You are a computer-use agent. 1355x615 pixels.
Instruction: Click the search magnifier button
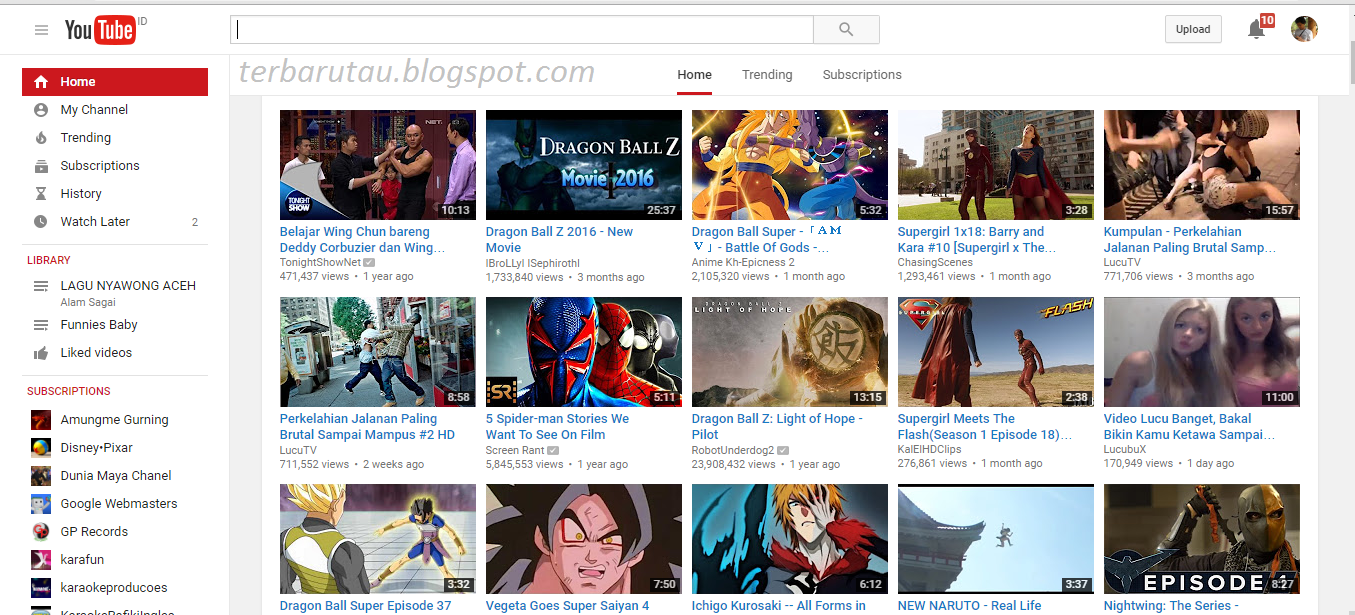pos(846,30)
